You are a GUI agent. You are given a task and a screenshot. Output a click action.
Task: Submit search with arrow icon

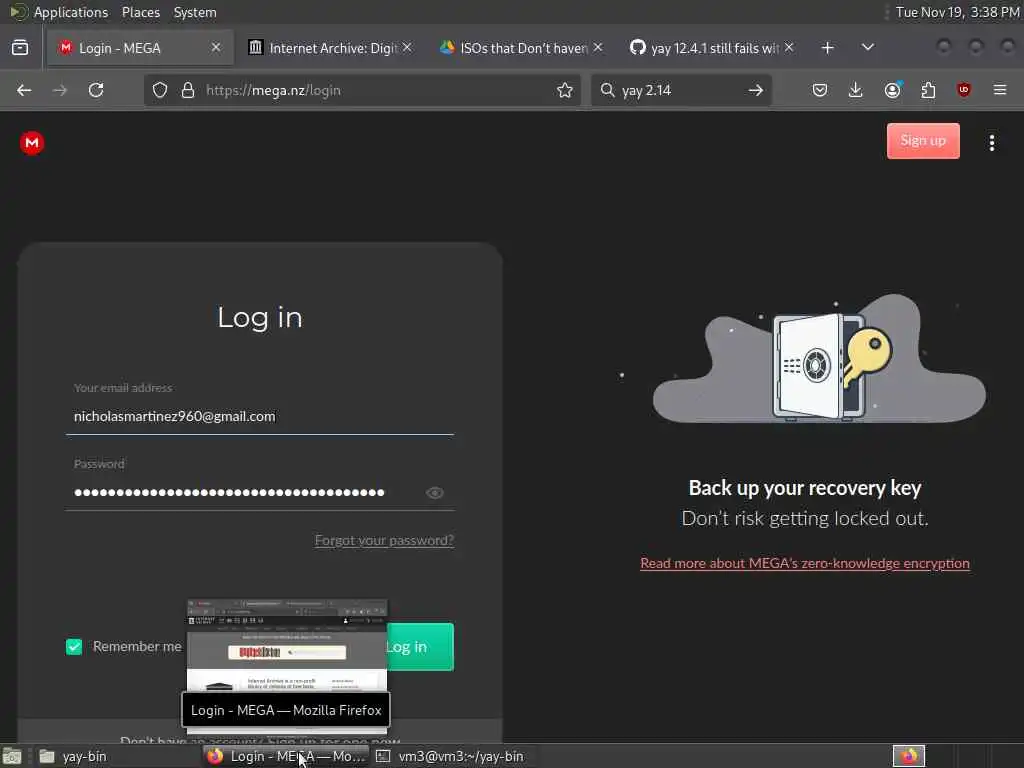click(756, 90)
